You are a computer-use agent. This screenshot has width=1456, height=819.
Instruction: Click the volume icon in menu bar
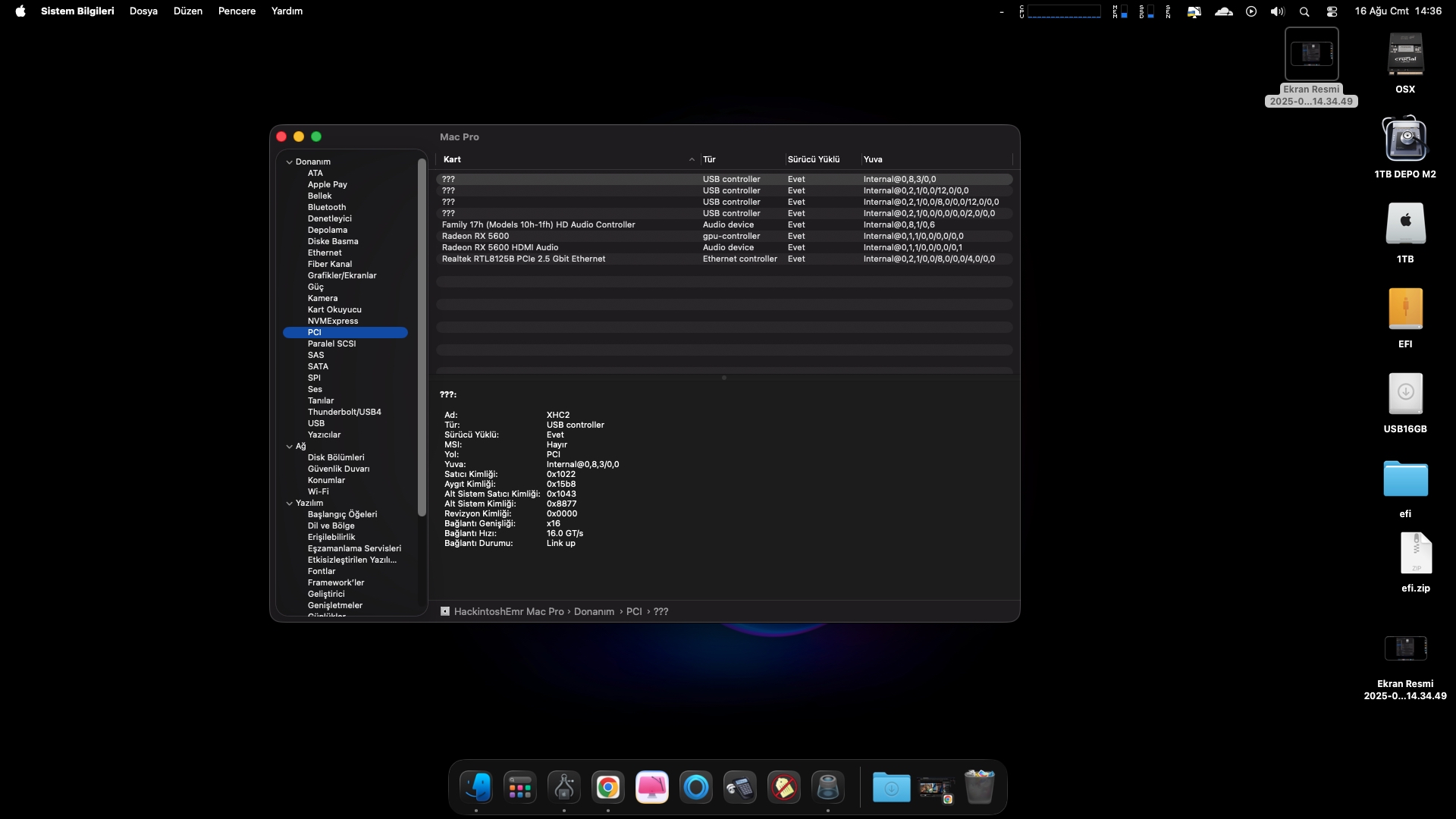tap(1278, 11)
